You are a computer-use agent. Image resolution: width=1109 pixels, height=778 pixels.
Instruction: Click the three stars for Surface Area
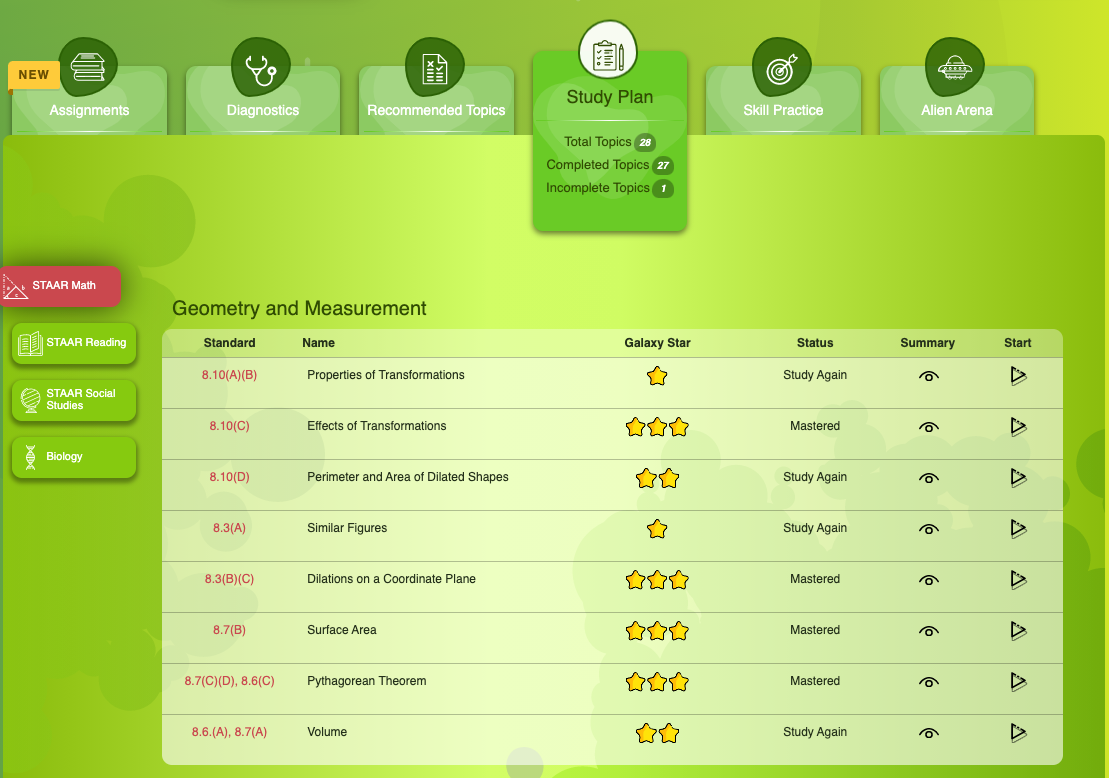tap(657, 630)
